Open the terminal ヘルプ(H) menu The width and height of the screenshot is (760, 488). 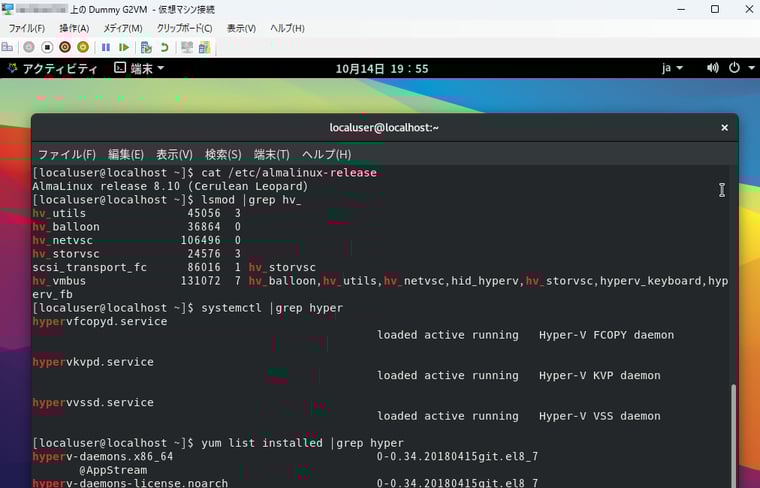click(326, 155)
